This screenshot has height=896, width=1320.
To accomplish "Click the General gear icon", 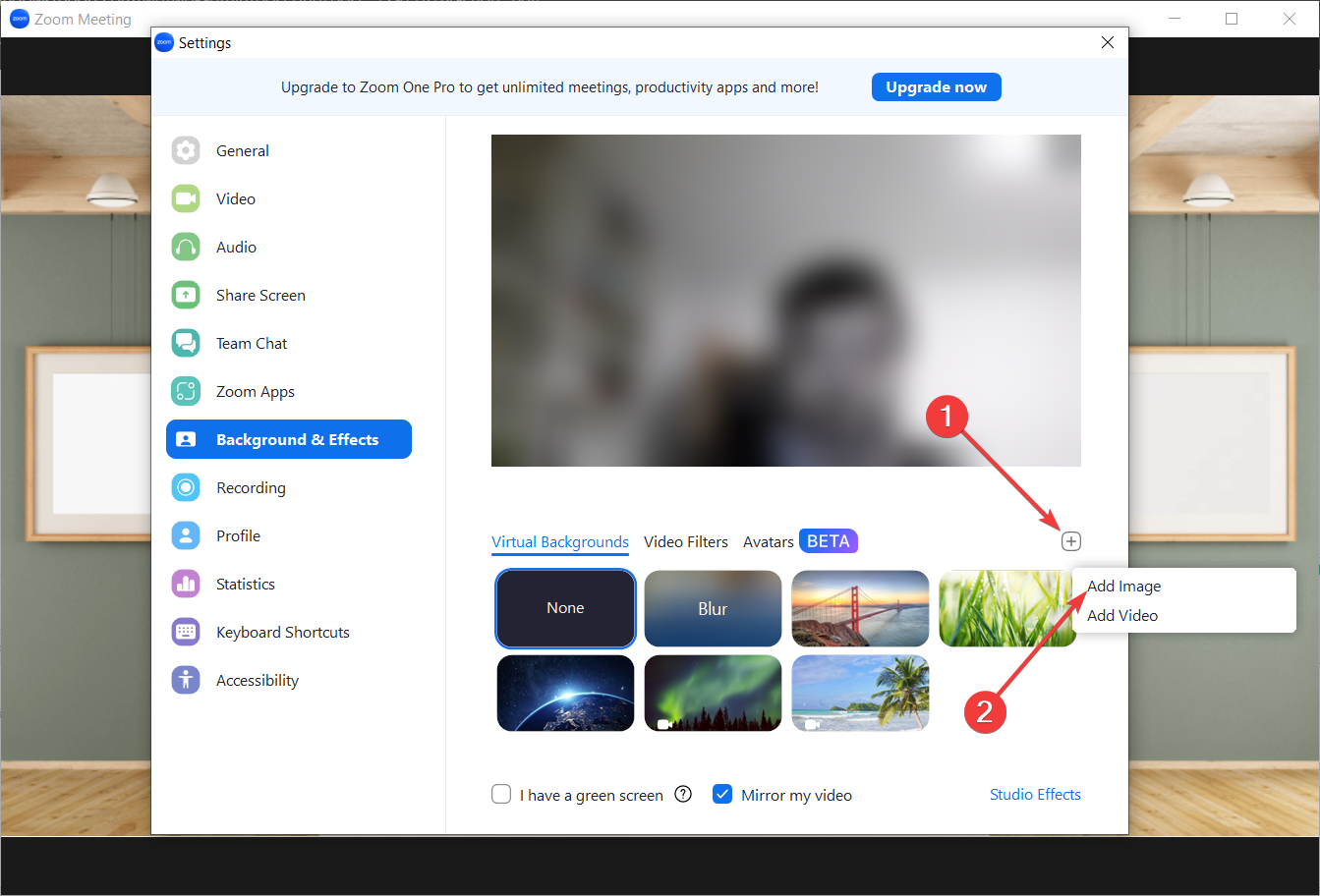I will click(186, 150).
